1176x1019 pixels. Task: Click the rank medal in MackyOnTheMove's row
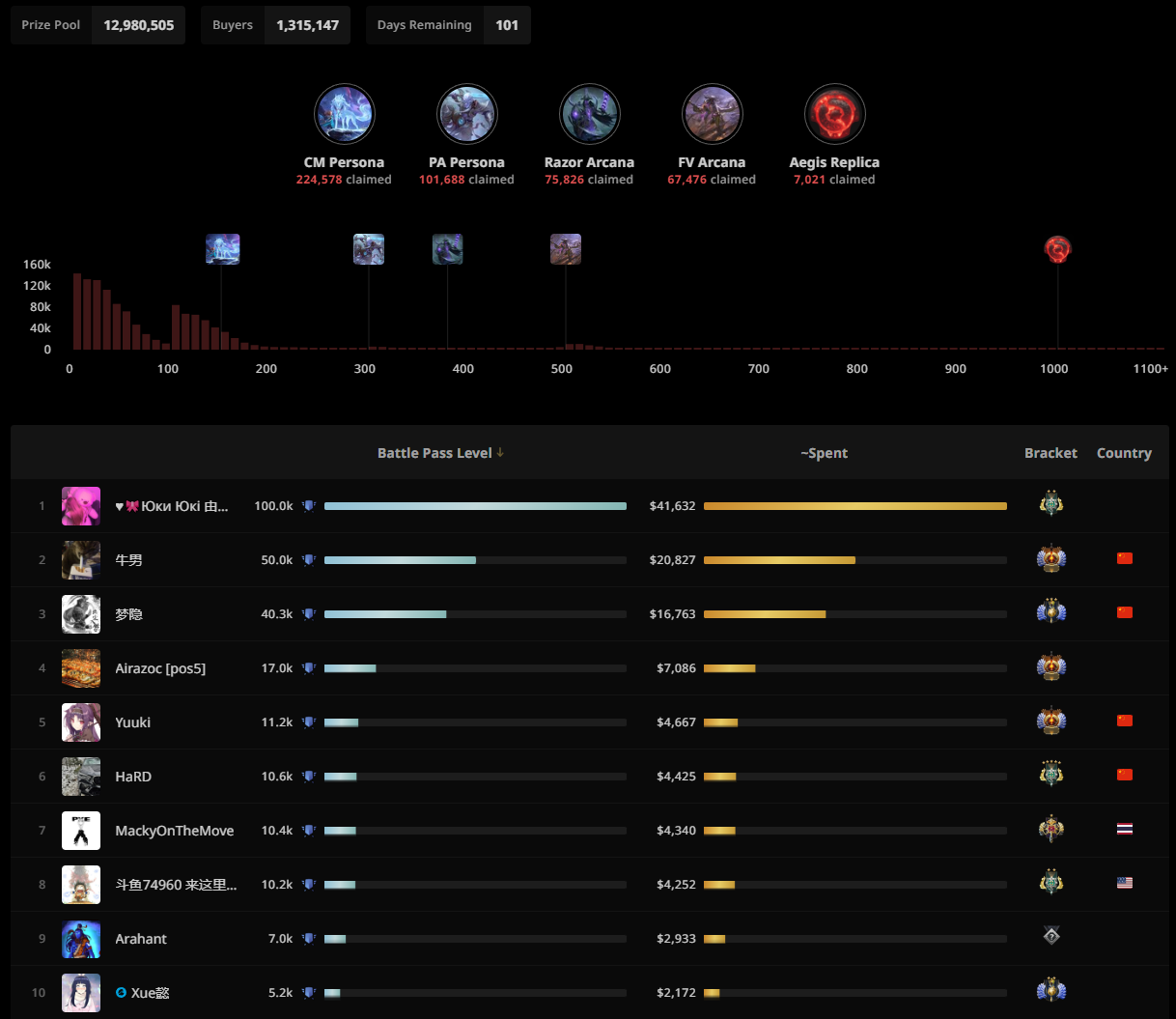tap(1051, 829)
